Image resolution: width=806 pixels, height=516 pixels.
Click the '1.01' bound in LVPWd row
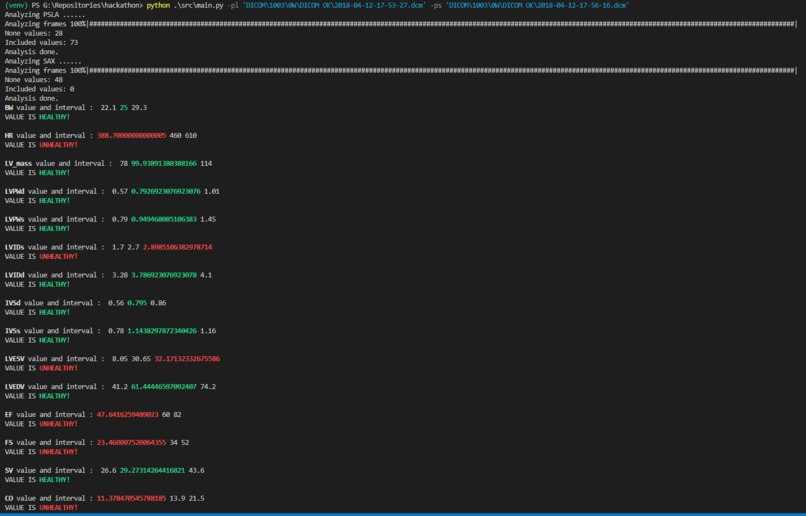[x=212, y=191]
